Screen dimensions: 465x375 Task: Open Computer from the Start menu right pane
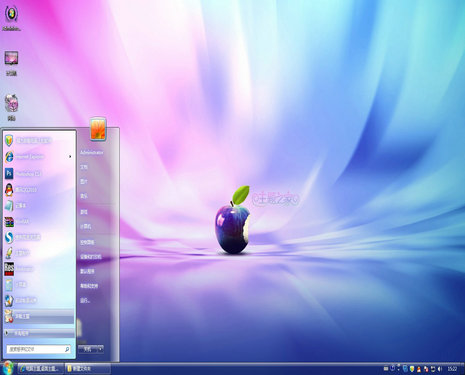(86, 226)
